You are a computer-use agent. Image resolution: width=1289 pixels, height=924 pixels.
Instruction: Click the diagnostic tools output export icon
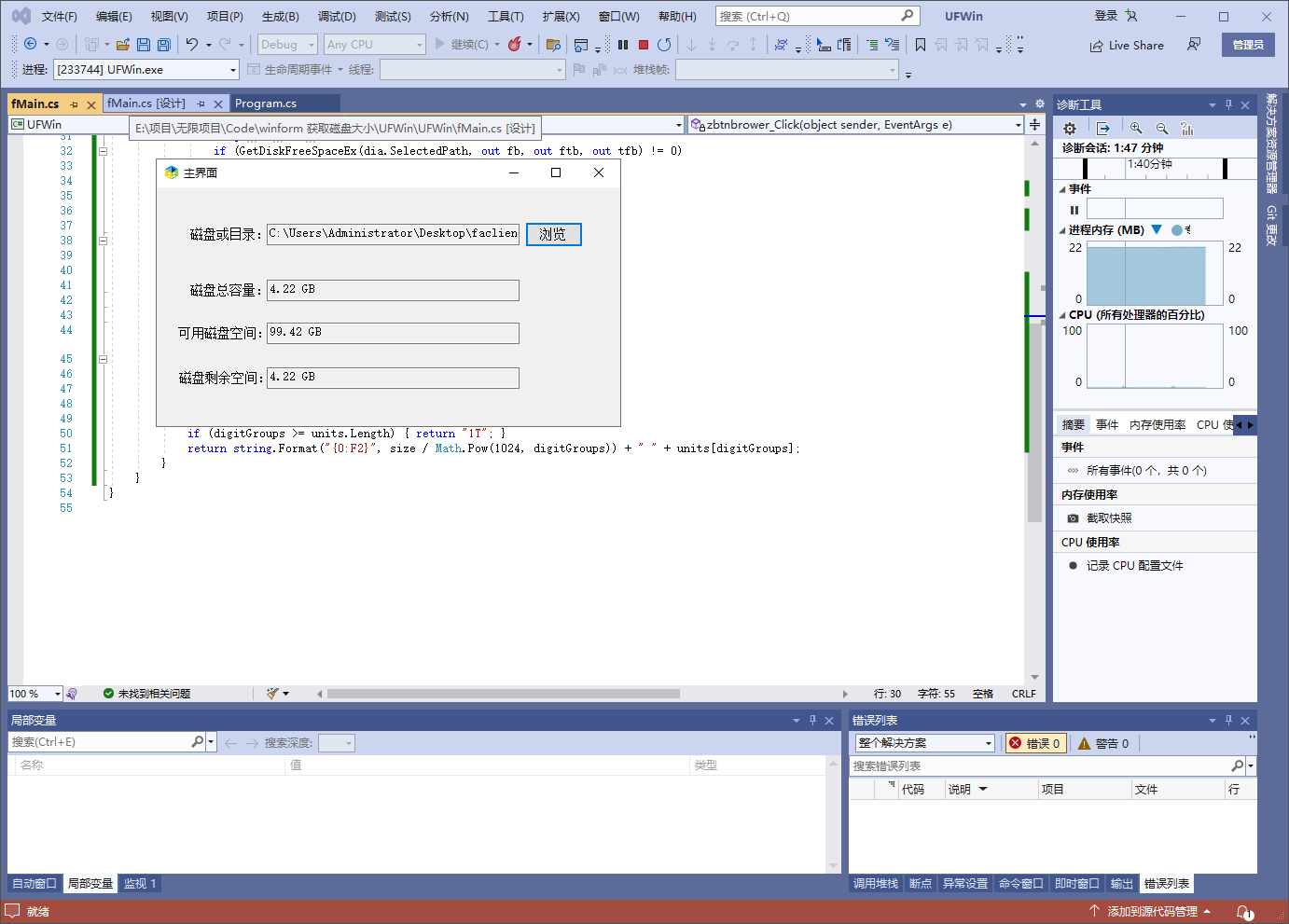(1103, 129)
